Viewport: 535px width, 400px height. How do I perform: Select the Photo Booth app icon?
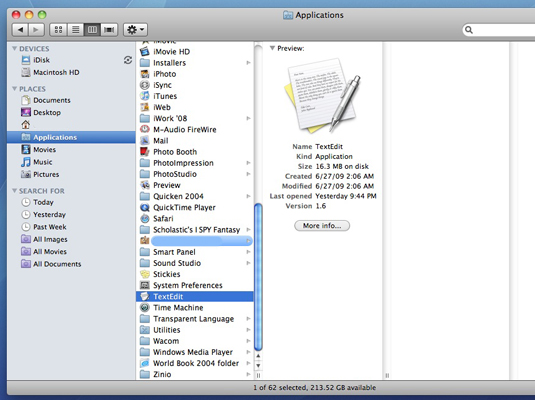coord(145,152)
